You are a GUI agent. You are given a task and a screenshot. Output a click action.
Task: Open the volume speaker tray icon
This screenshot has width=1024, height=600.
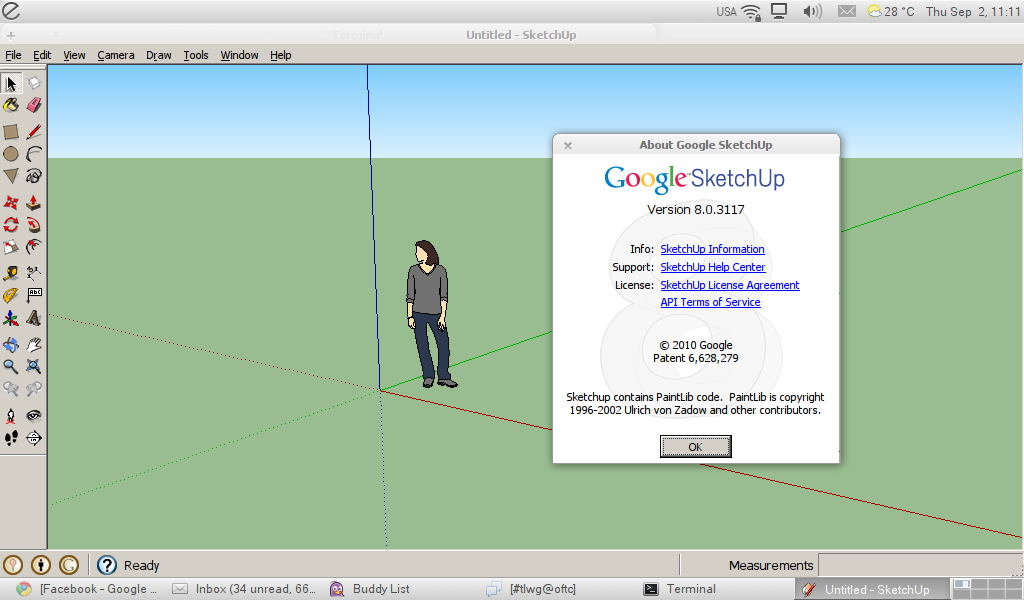pos(812,12)
